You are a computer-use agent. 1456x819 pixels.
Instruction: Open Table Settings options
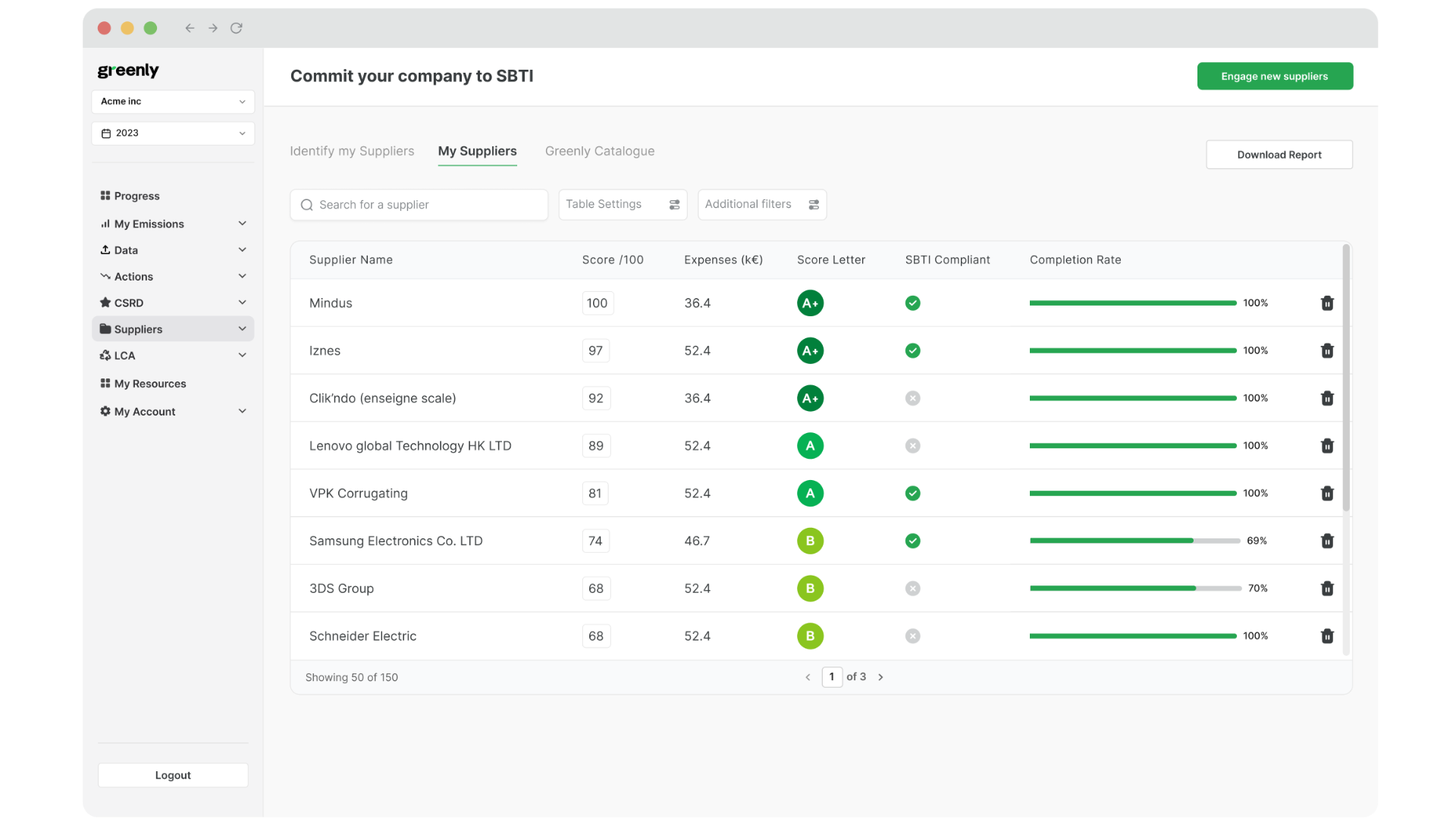(623, 205)
